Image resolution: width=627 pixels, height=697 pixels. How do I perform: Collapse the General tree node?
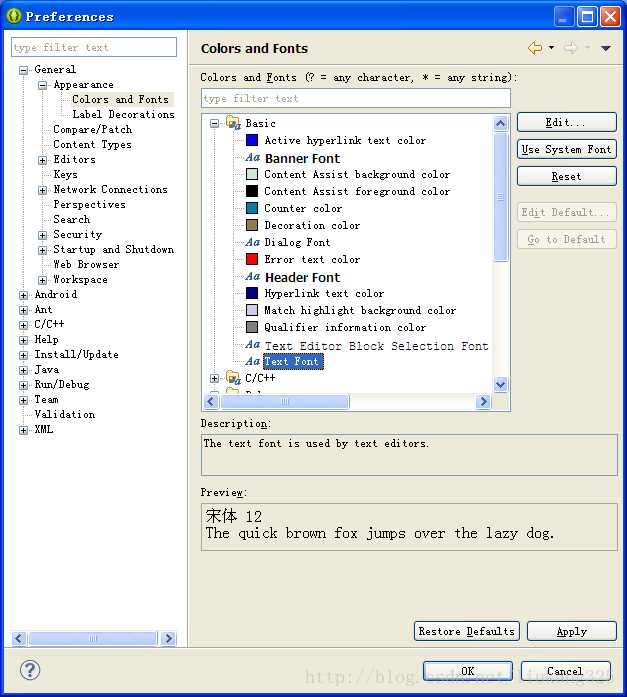tap(24, 70)
